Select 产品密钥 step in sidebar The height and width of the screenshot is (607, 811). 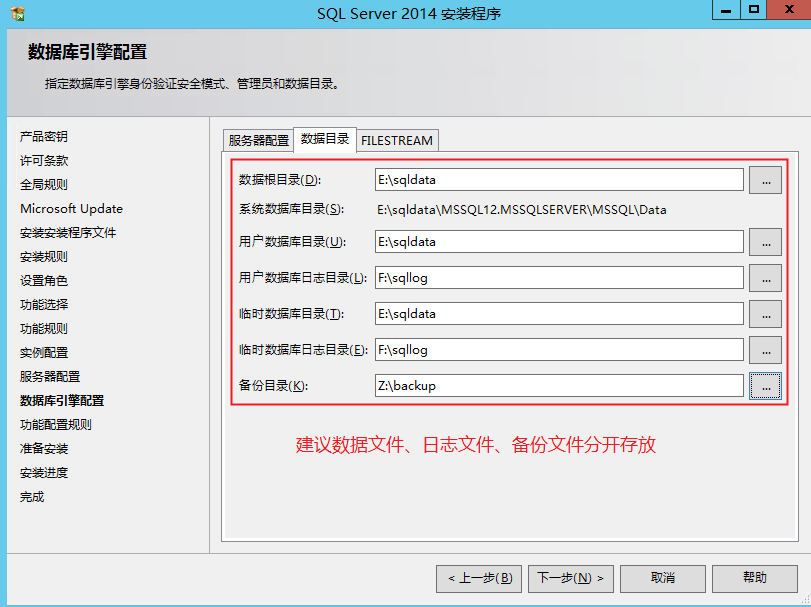[44, 136]
